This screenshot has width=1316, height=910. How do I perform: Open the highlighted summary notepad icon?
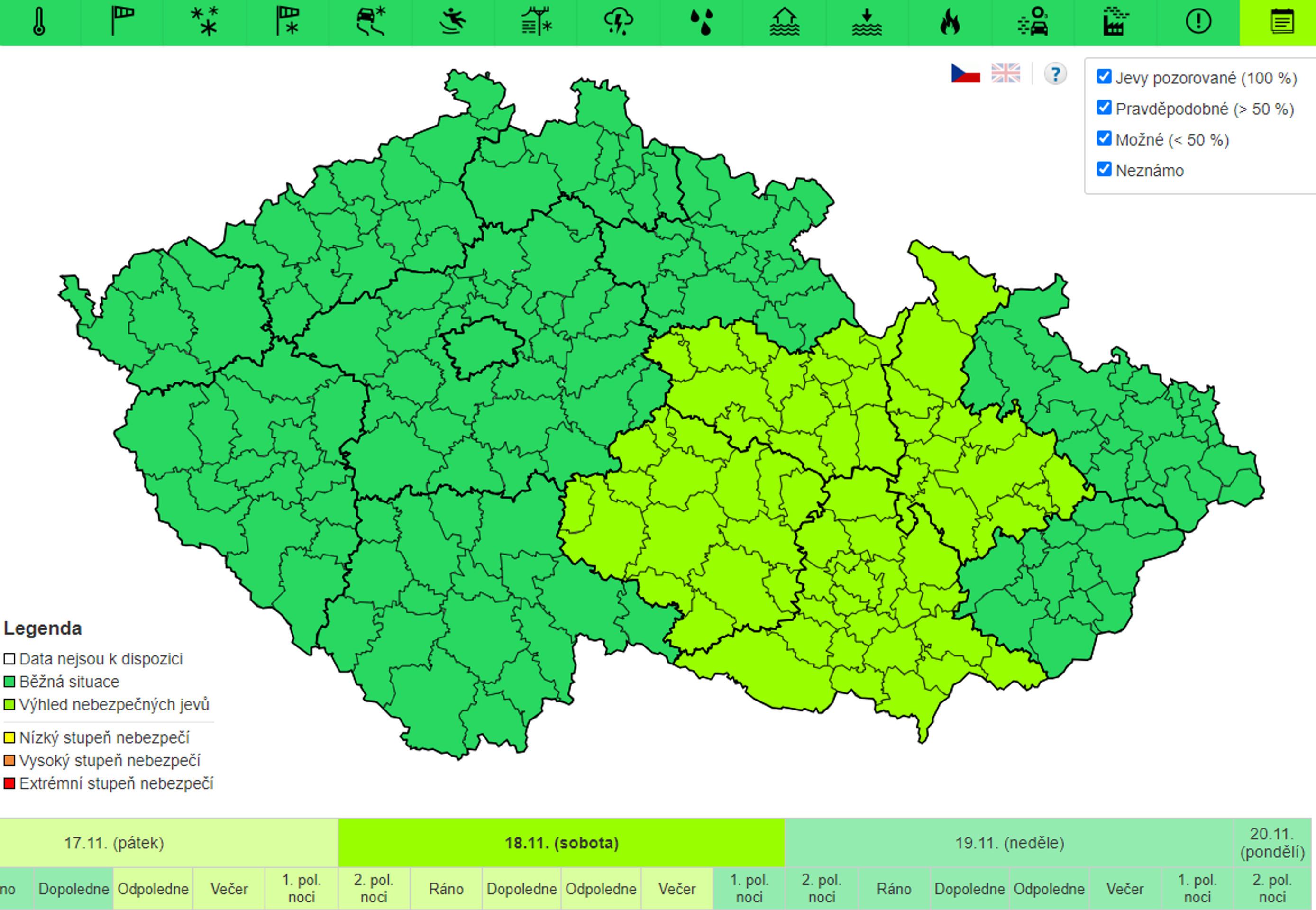coord(1281,22)
